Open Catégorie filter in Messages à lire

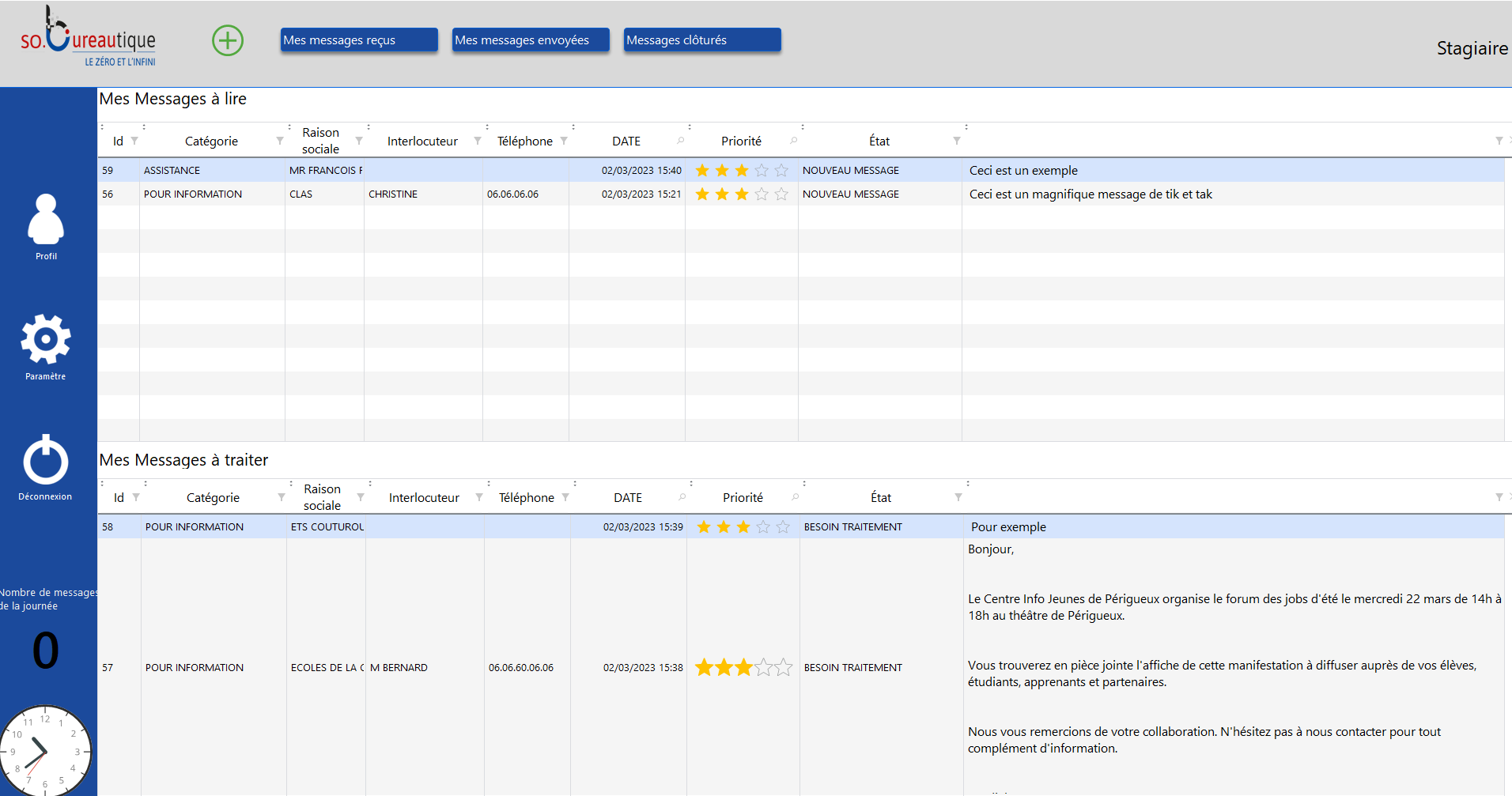[x=280, y=141]
